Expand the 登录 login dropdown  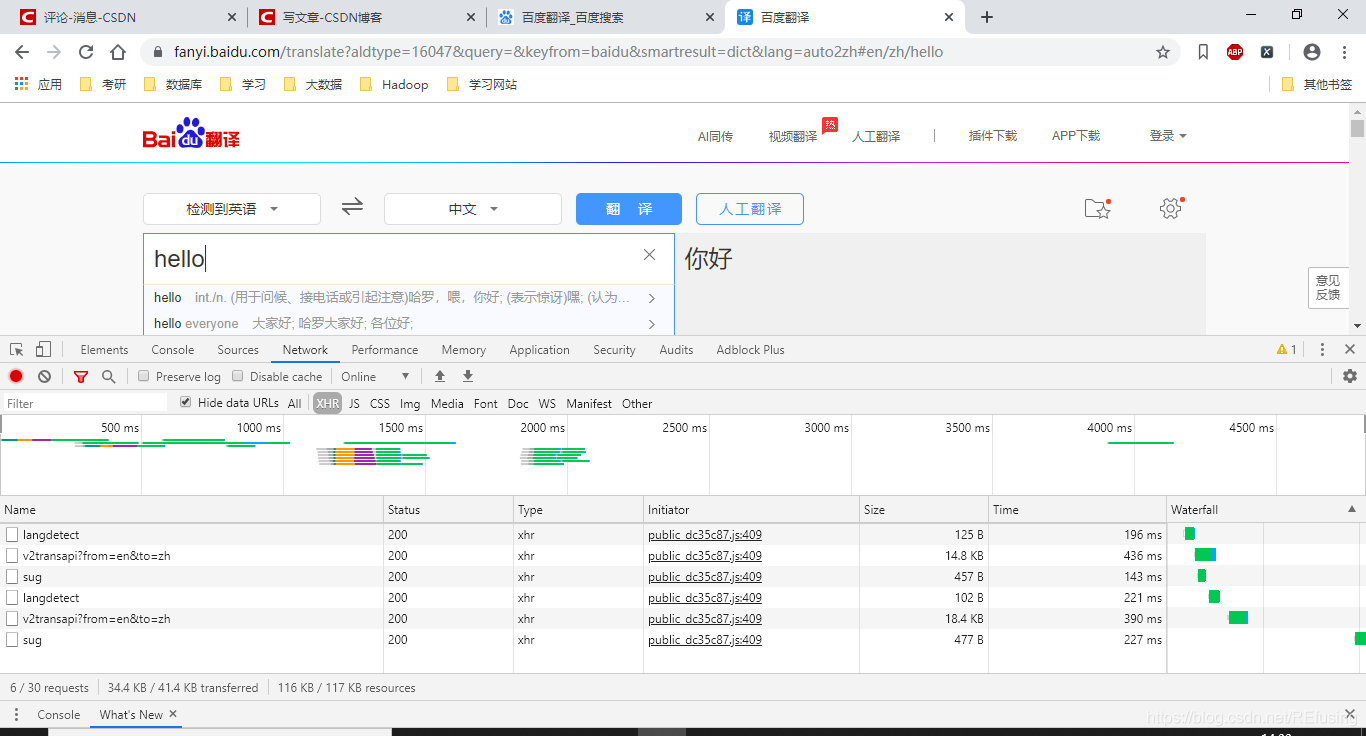tap(1168, 135)
